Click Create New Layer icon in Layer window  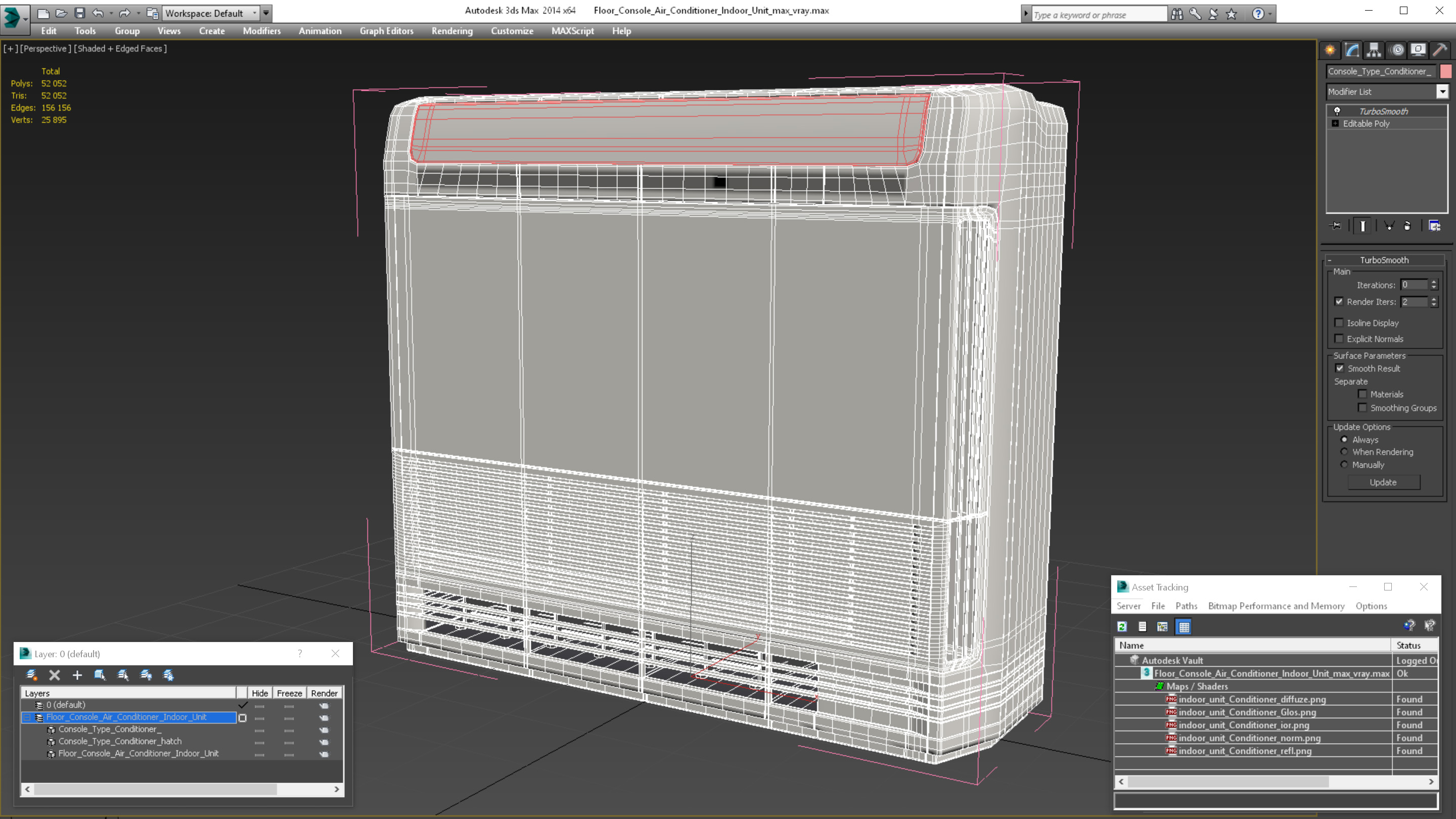(32, 675)
